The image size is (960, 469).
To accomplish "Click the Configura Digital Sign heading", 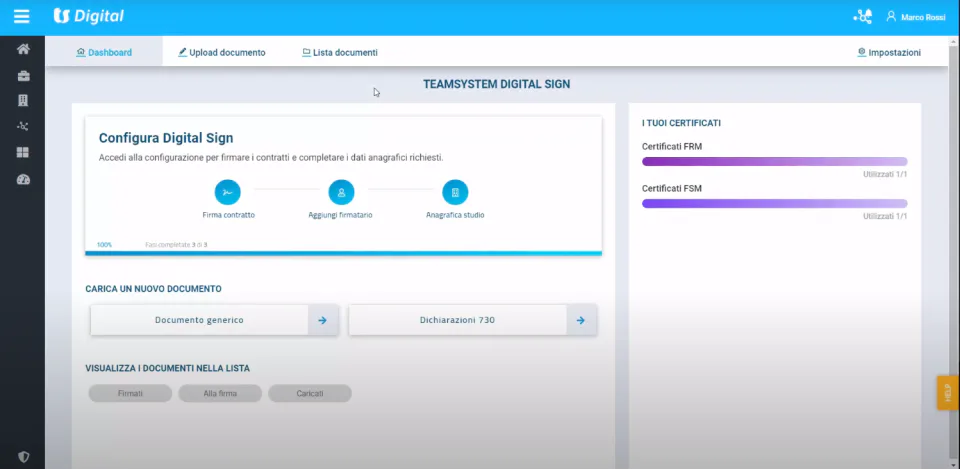I will 166,138.
